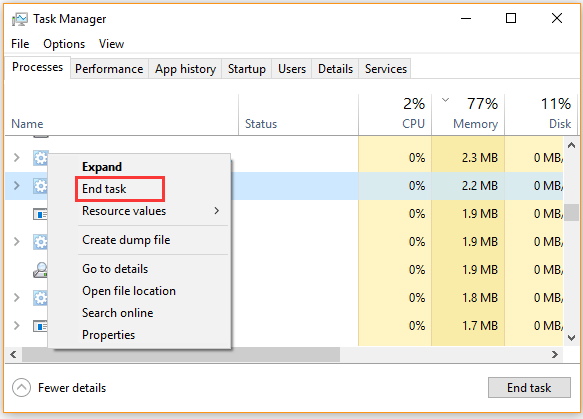Expand the highlighted 2.2 MB process row
The height and width of the screenshot is (419, 583).
[x=16, y=186]
